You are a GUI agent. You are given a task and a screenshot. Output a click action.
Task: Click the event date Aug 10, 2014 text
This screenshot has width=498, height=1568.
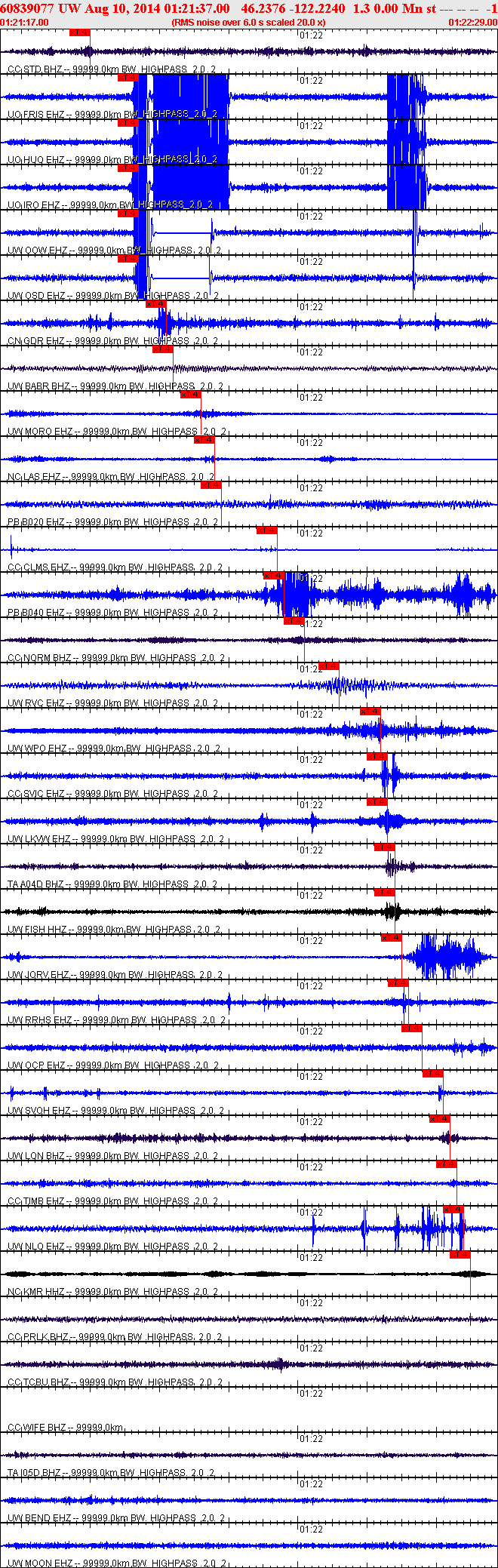click(x=121, y=8)
